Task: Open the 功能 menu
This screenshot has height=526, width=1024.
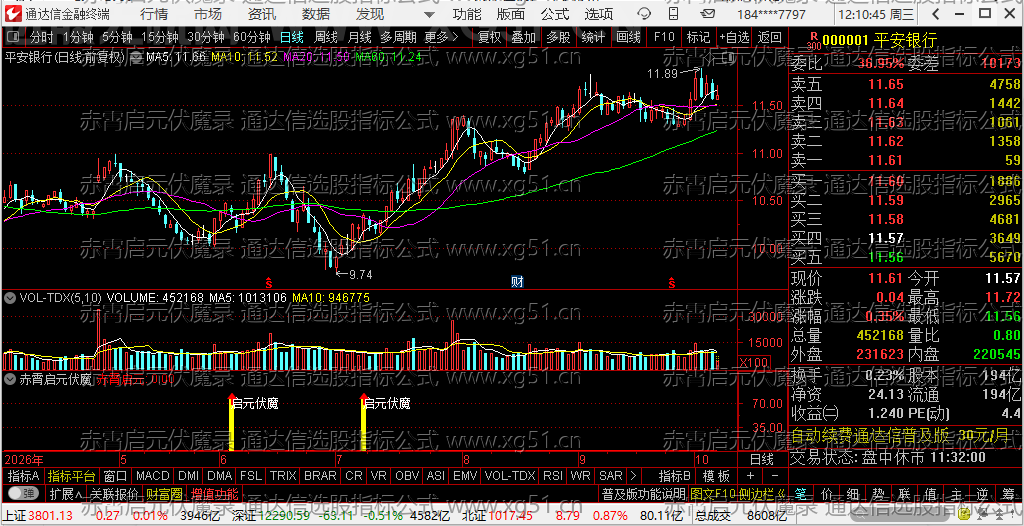Action: coord(467,13)
